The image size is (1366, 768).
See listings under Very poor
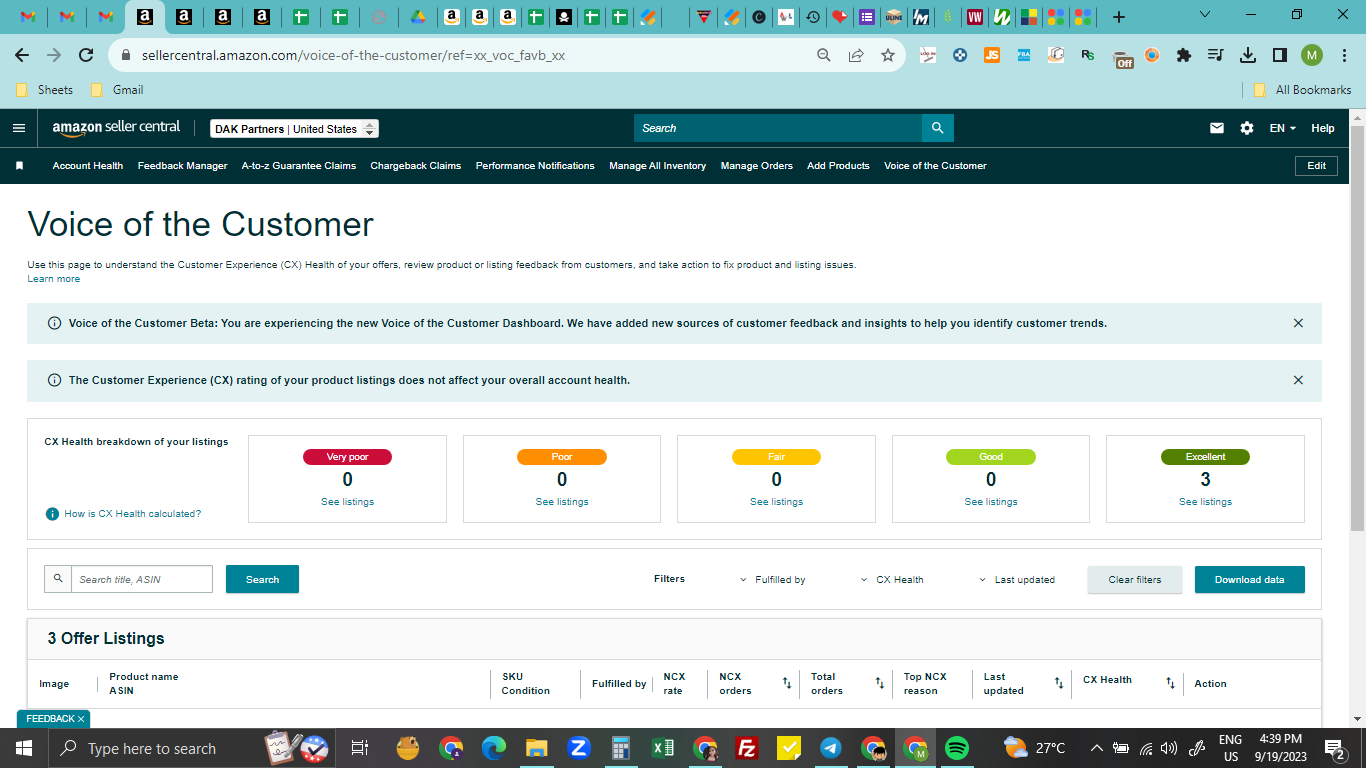(x=347, y=502)
